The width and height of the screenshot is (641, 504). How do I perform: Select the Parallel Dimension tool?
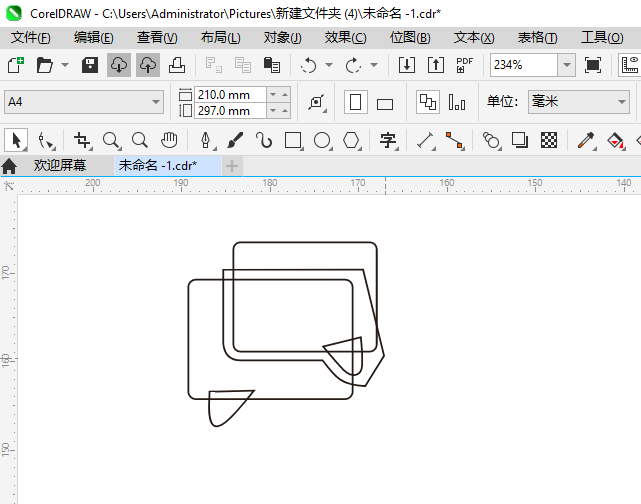pyautogui.click(x=426, y=140)
